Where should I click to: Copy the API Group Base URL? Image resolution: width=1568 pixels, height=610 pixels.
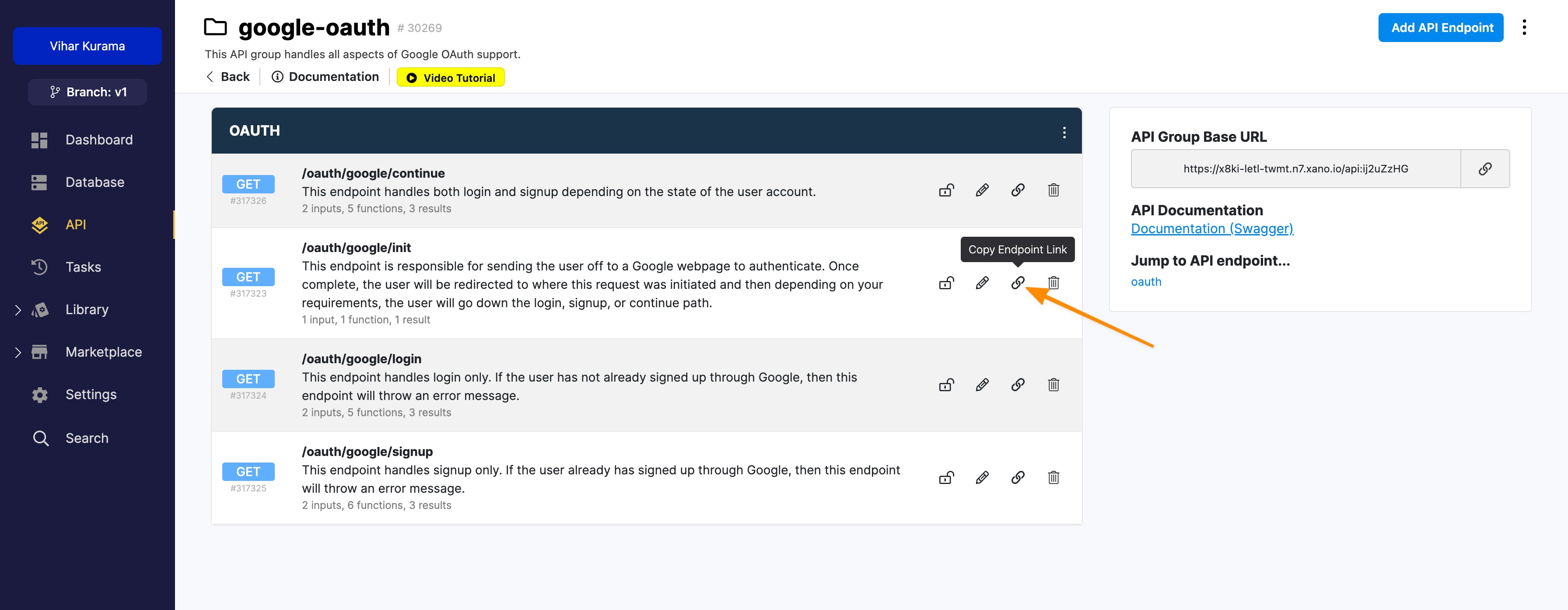[1484, 168]
